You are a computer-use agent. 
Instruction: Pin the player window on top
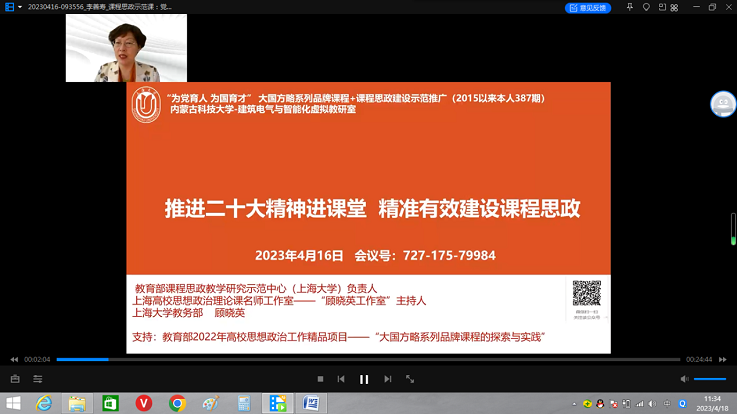coord(628,7)
